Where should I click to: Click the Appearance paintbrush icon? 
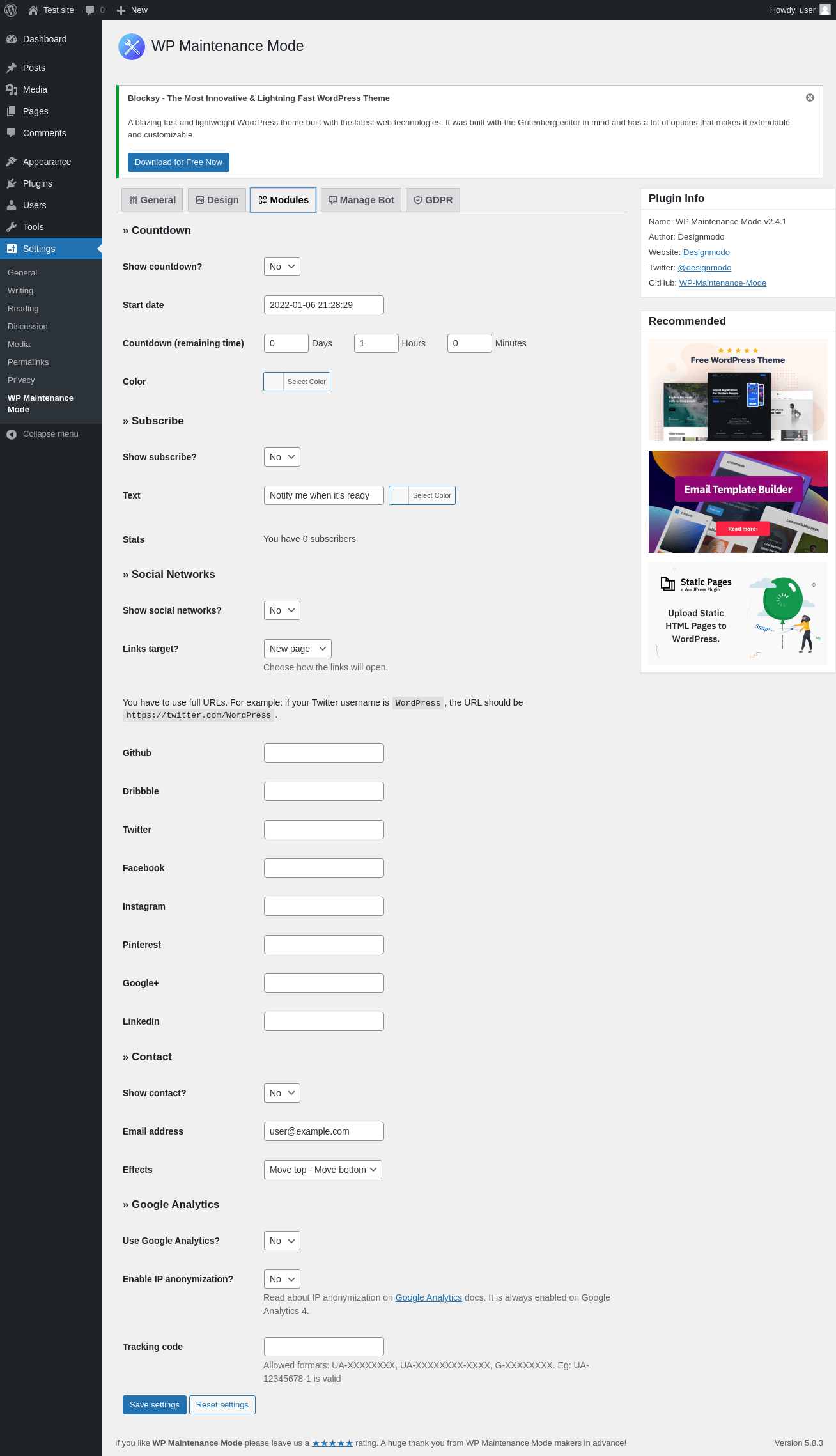coord(12,162)
